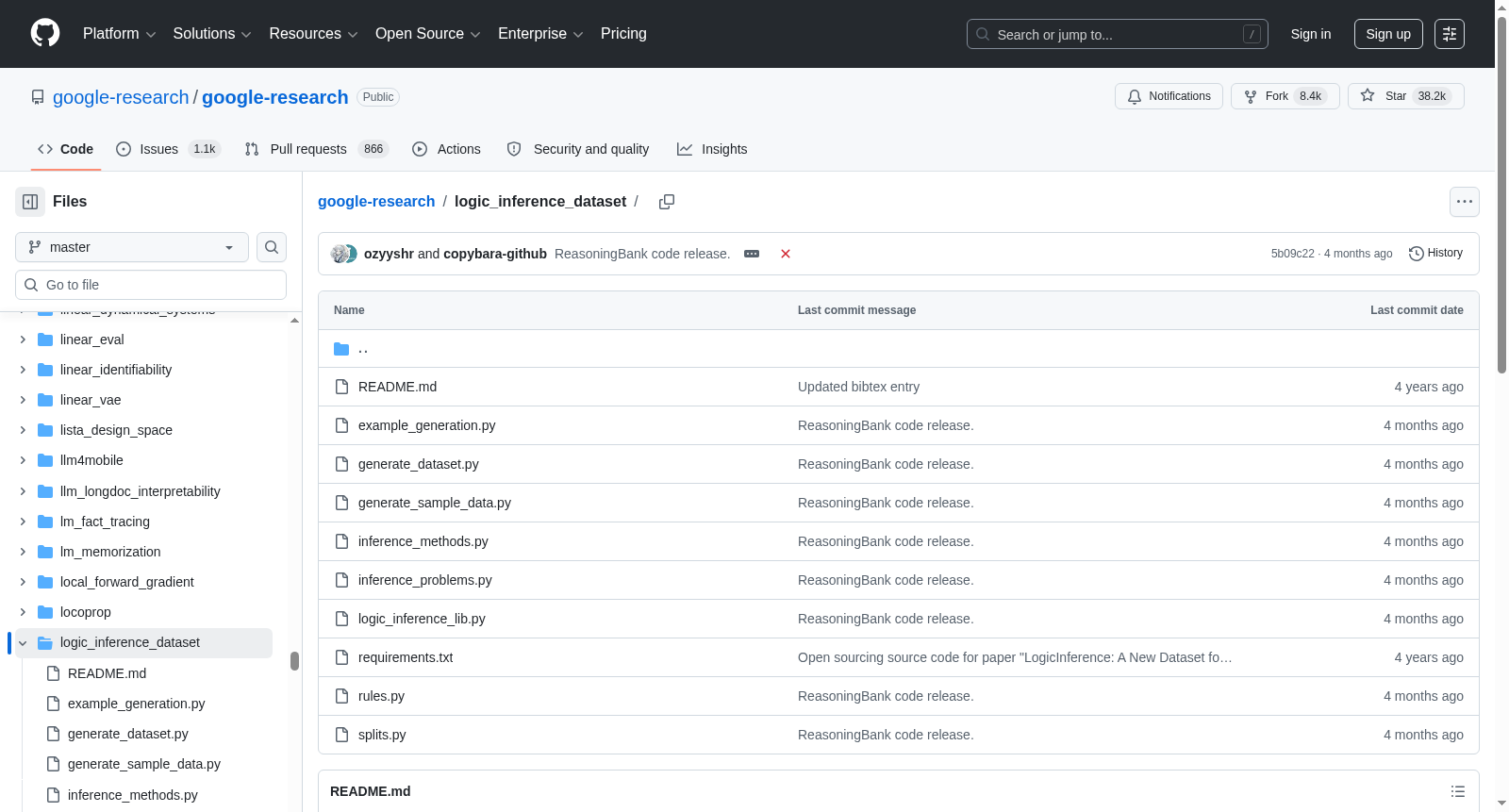Image resolution: width=1509 pixels, height=812 pixels.
Task: Fork the google-research repository
Action: pyautogui.click(x=1285, y=96)
